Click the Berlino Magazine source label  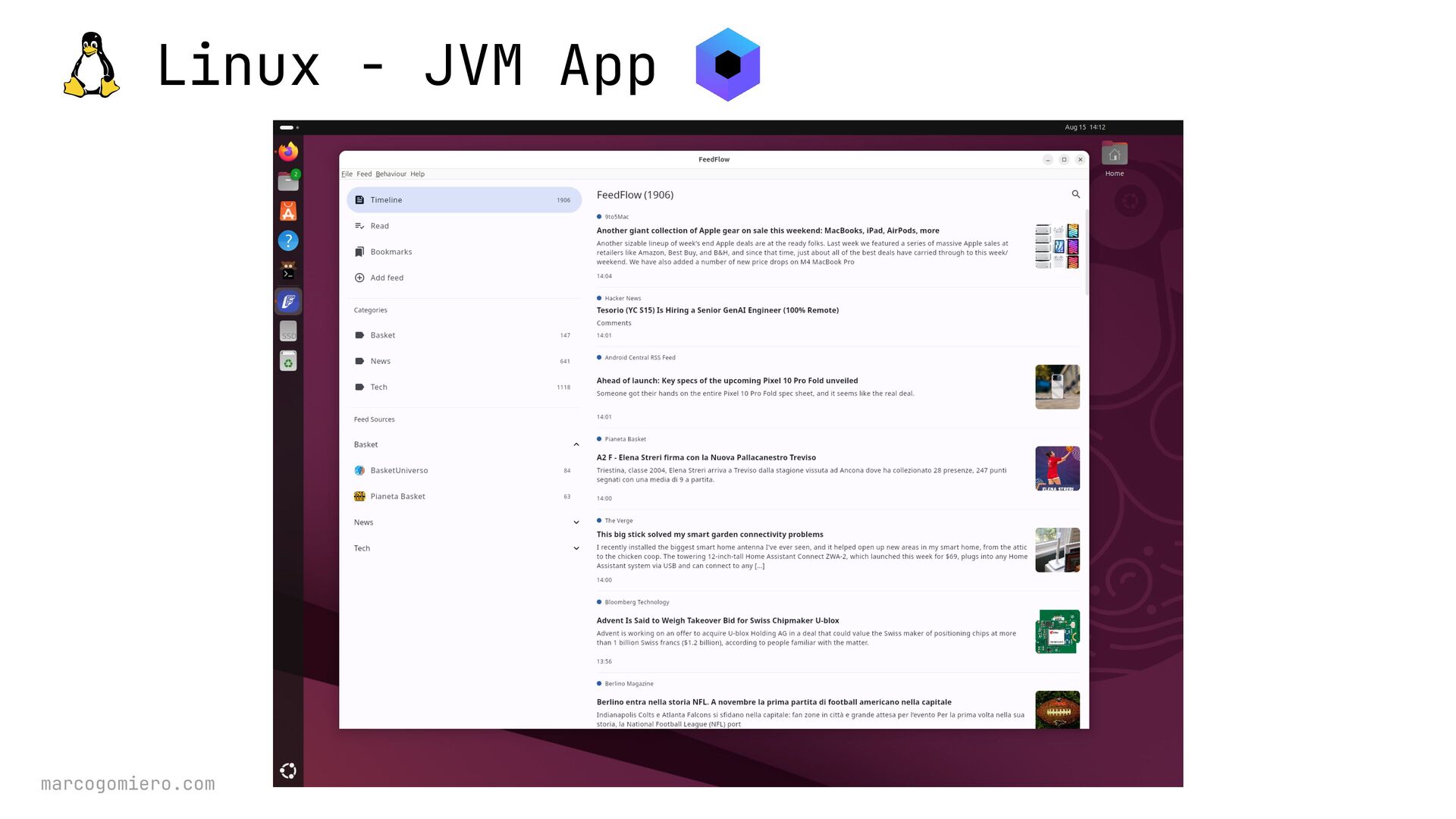(x=629, y=684)
